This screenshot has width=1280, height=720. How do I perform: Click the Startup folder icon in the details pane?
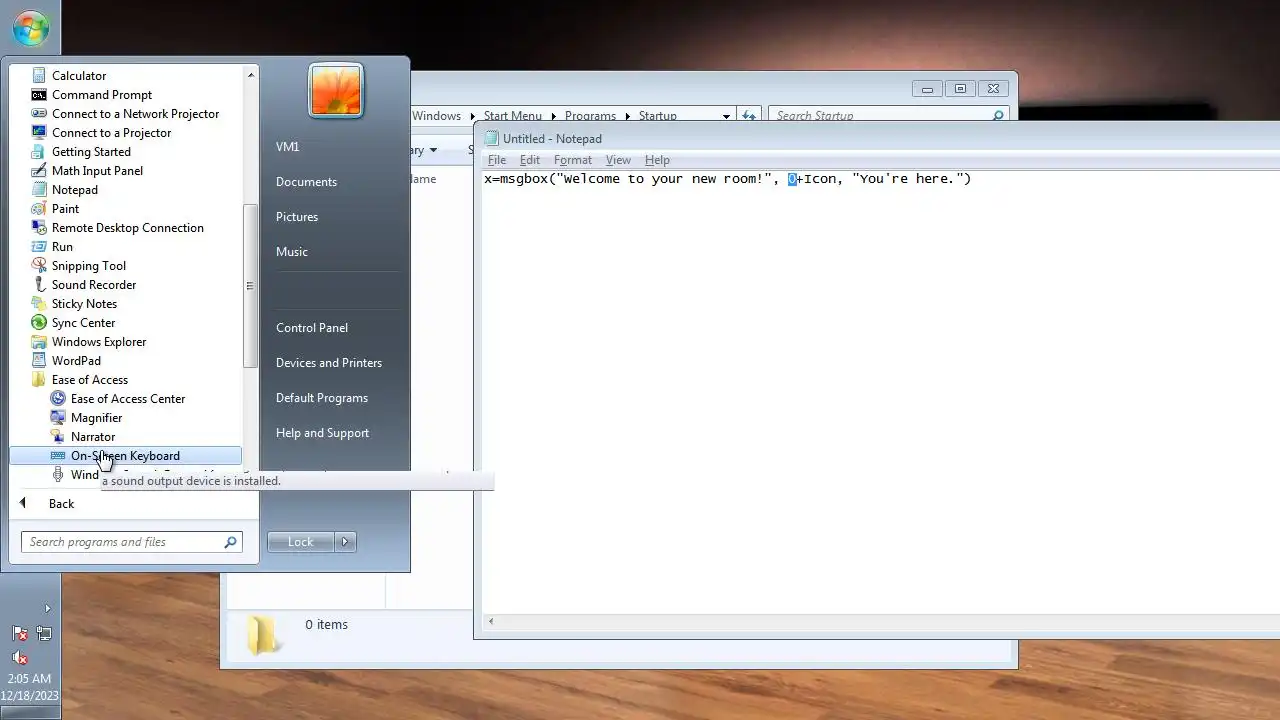[x=262, y=635]
